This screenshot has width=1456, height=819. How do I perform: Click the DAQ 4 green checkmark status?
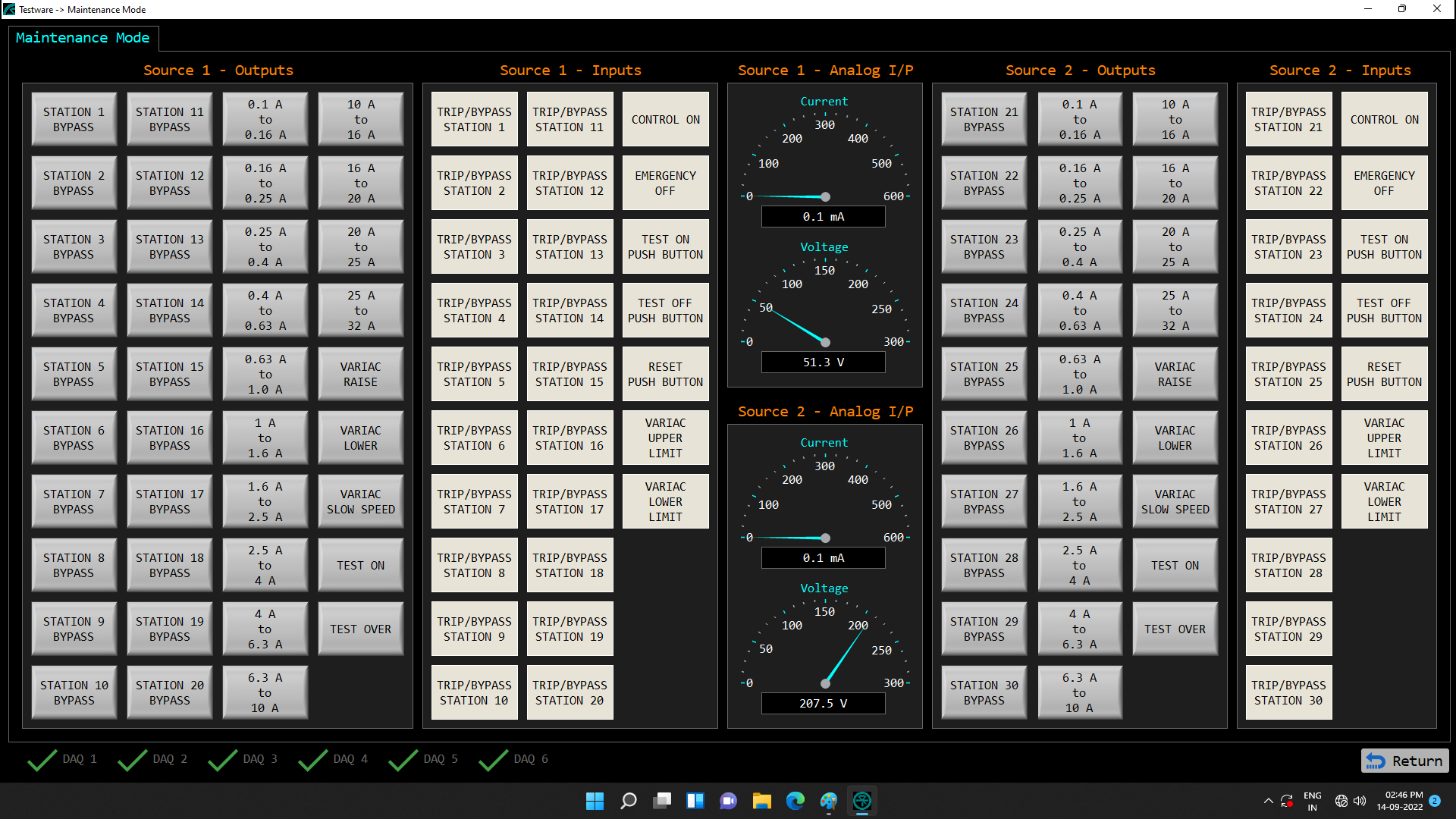(313, 760)
